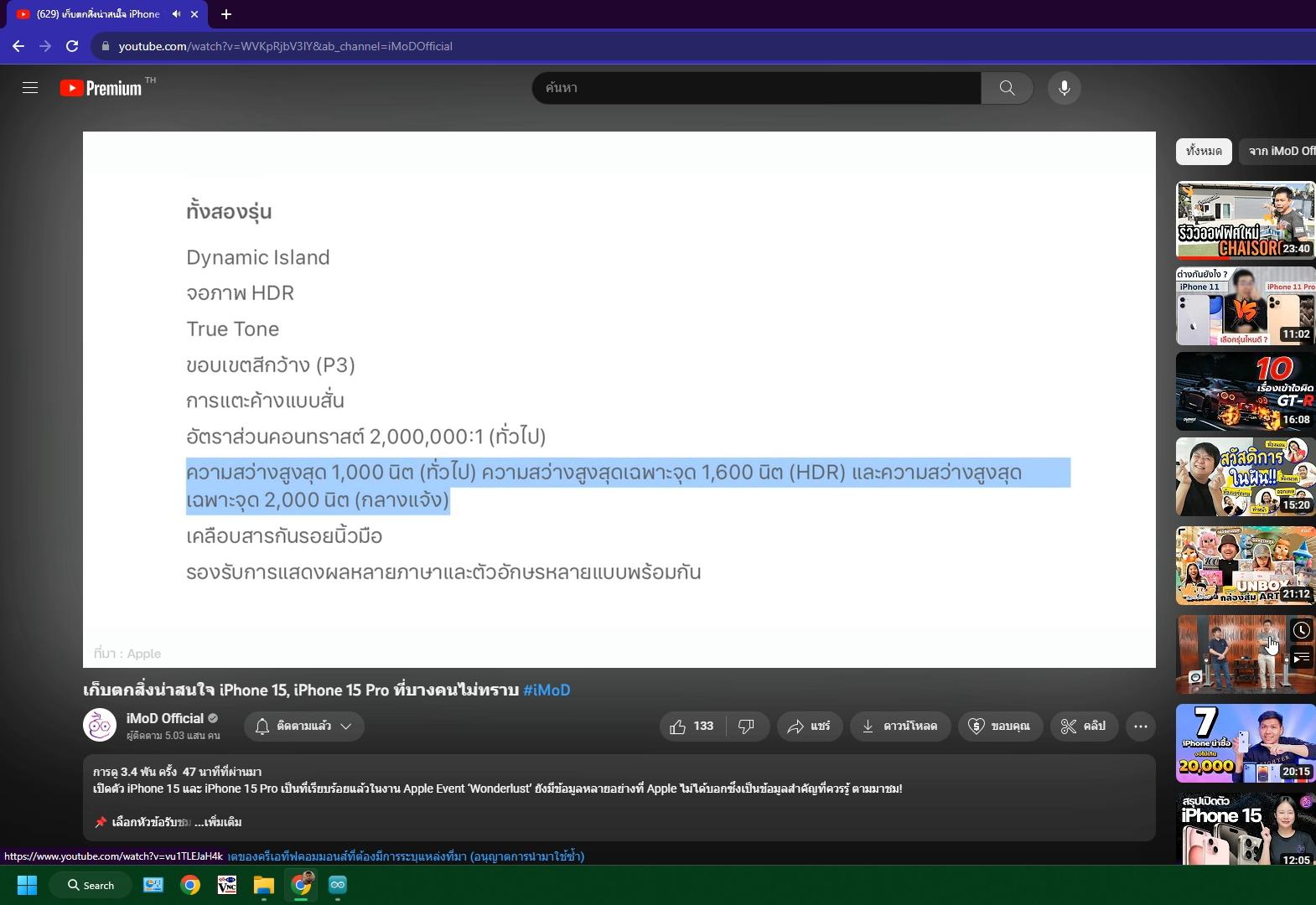The width and height of the screenshot is (1316, 905).
Task: Go back to previous page
Action: [x=18, y=46]
